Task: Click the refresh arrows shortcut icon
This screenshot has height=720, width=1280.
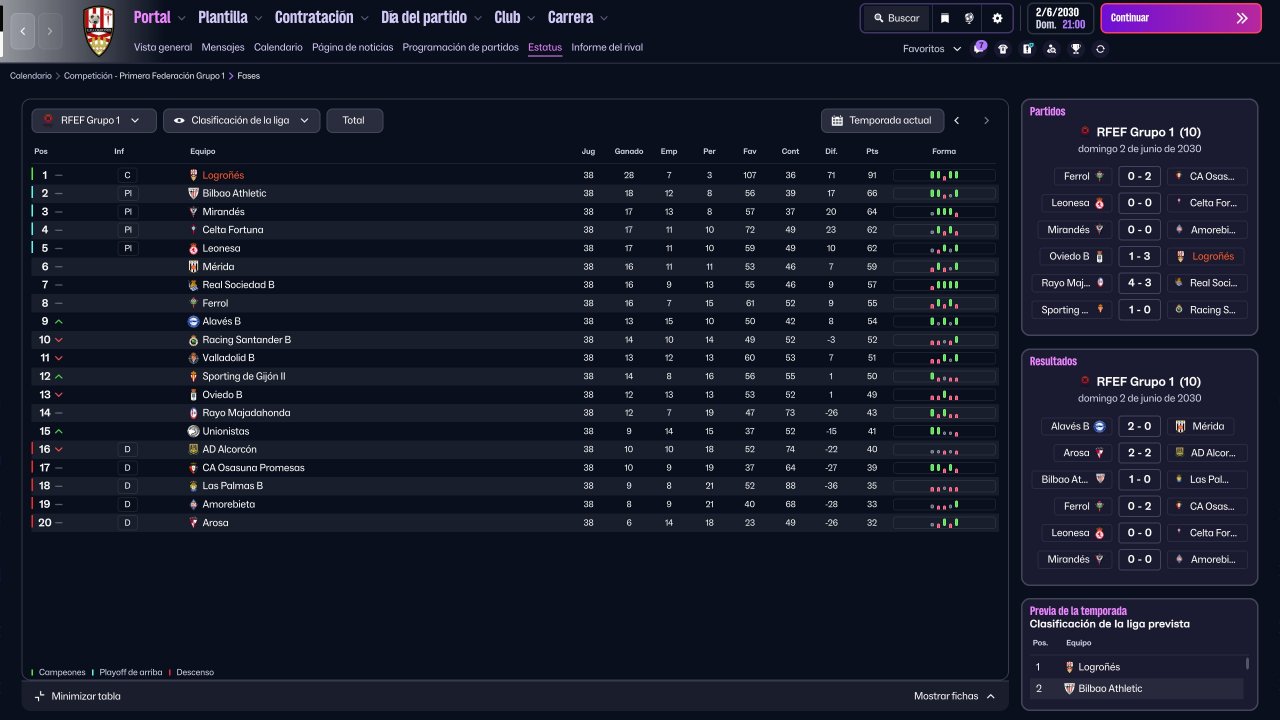Action: pyautogui.click(x=1100, y=48)
